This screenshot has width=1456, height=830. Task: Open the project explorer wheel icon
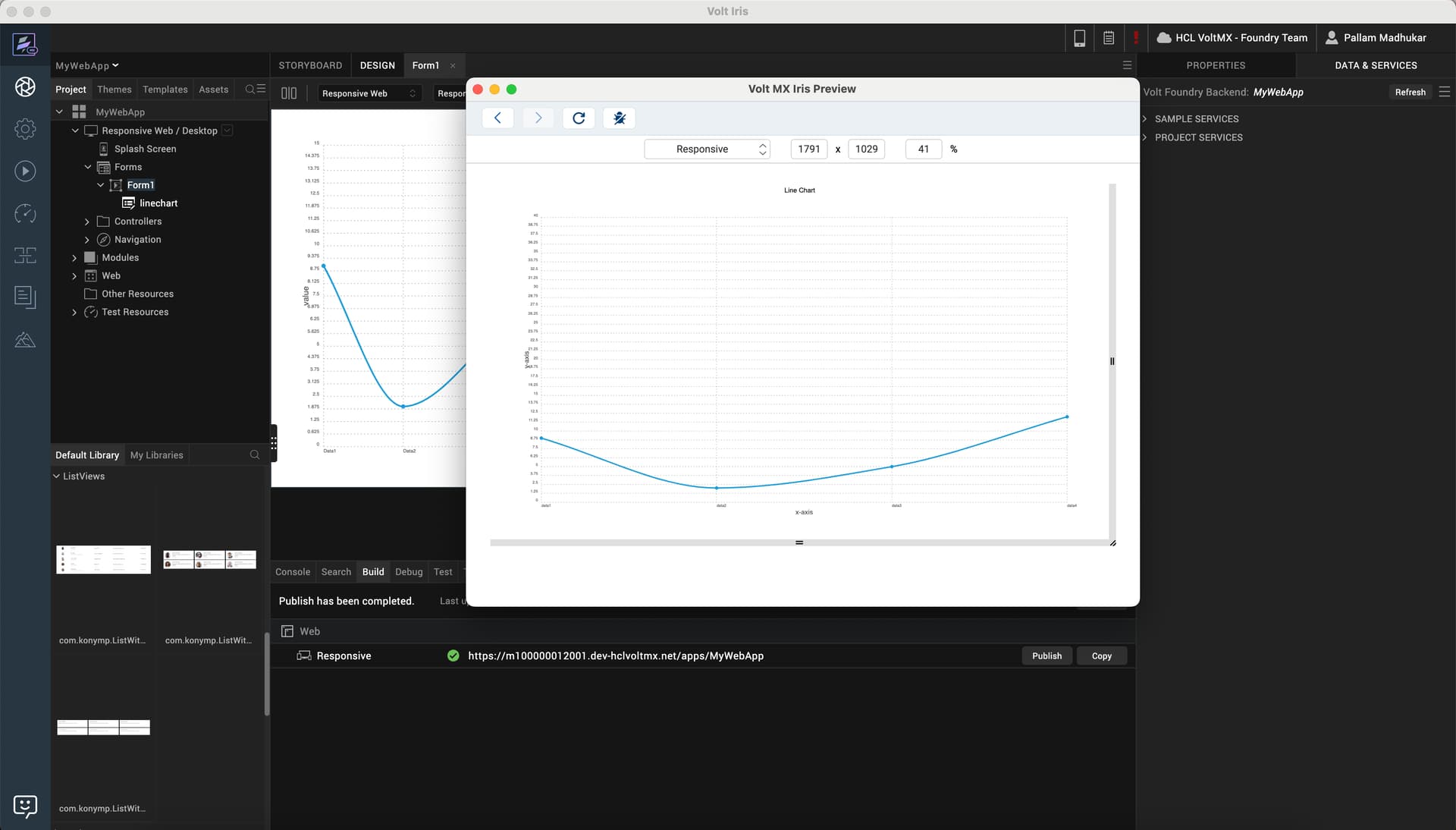point(25,87)
